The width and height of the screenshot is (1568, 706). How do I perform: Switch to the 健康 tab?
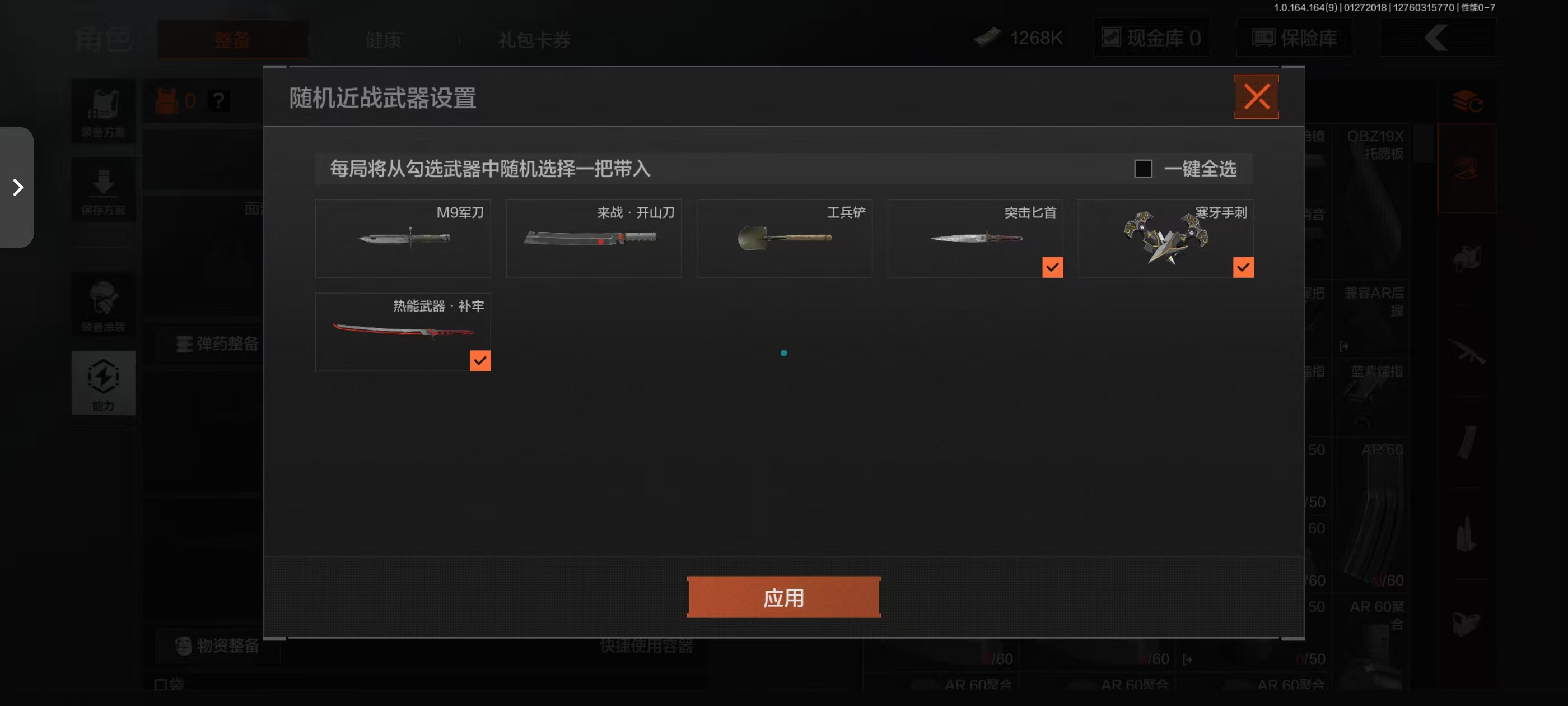(x=384, y=40)
